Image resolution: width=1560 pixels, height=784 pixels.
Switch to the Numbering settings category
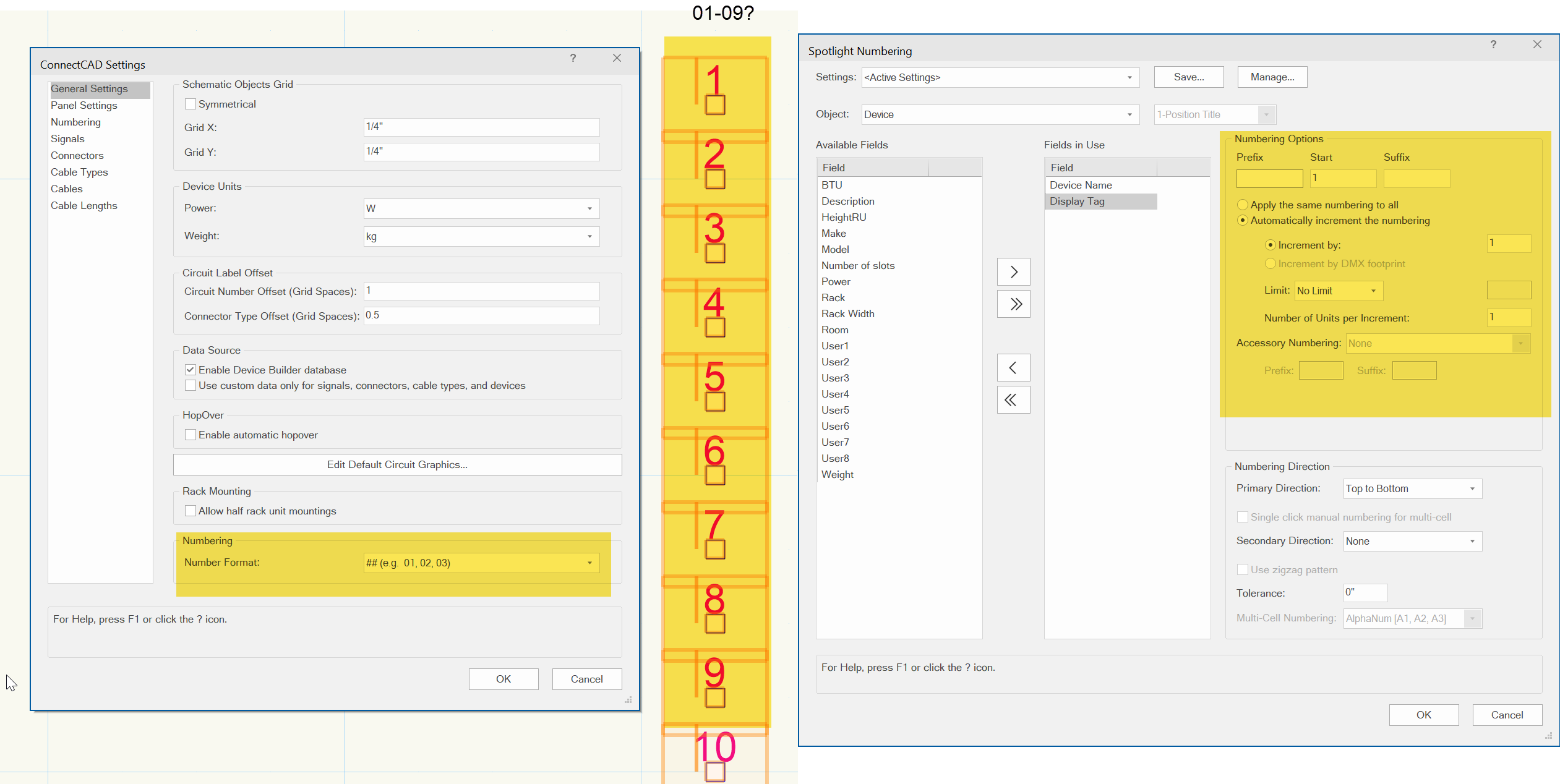(75, 122)
